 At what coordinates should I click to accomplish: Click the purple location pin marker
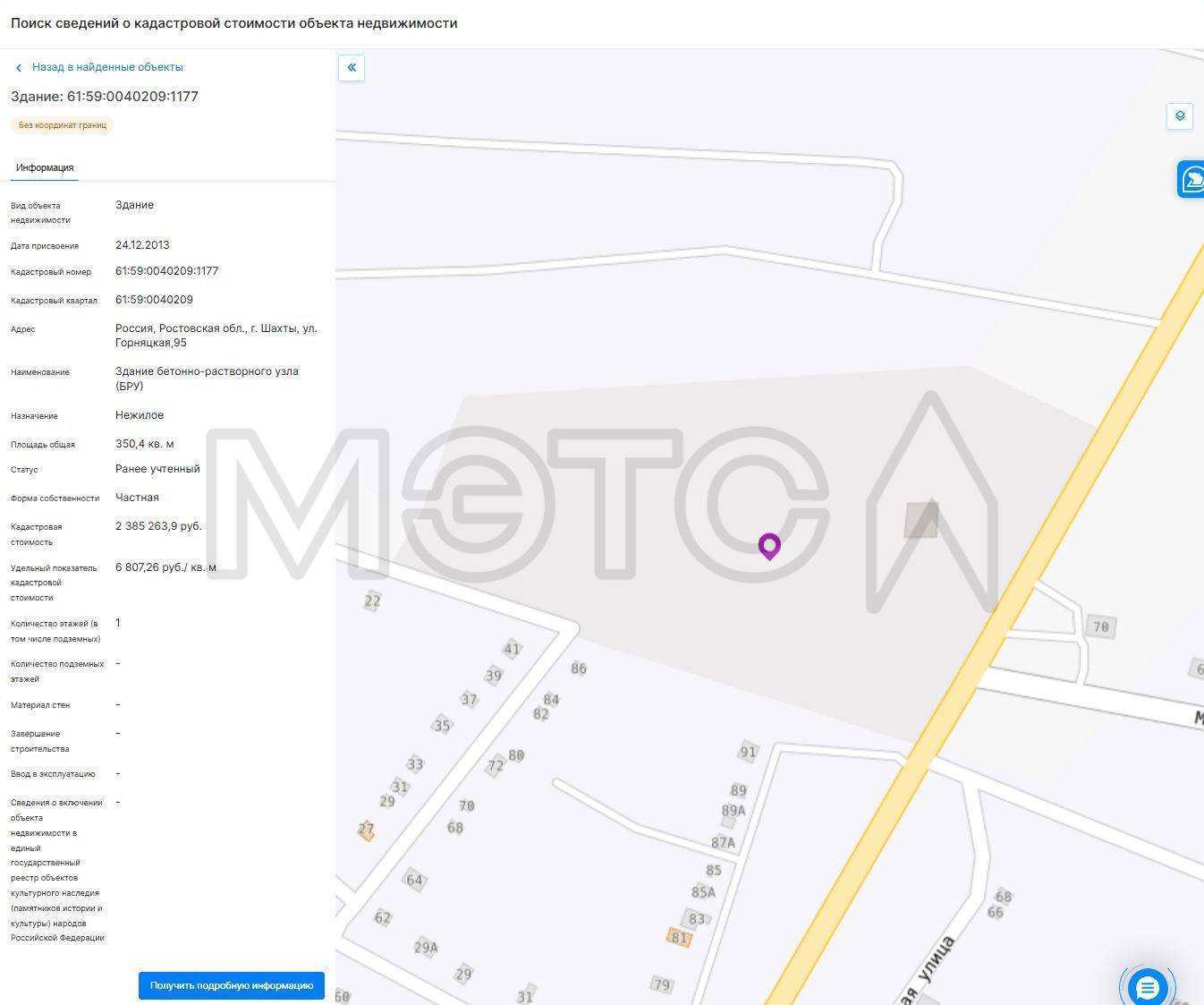[x=769, y=546]
